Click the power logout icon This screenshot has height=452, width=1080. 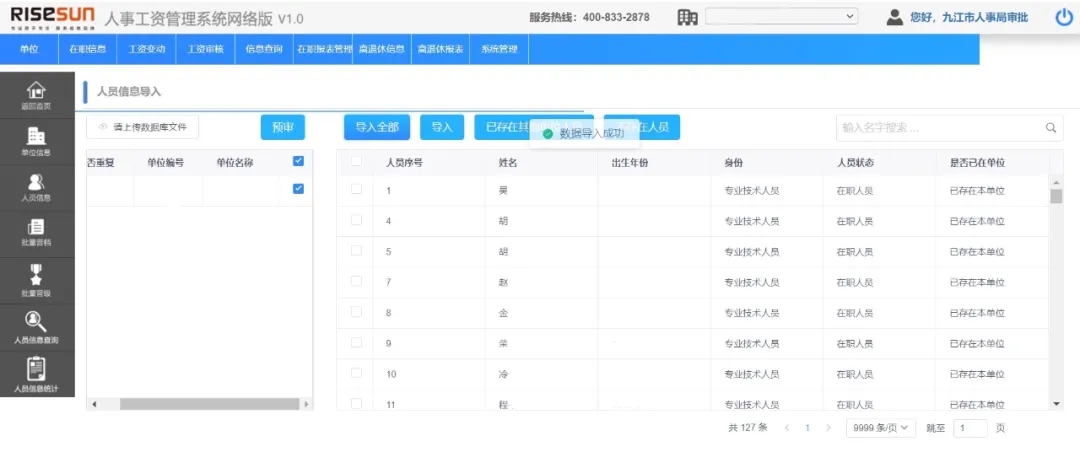click(1064, 17)
